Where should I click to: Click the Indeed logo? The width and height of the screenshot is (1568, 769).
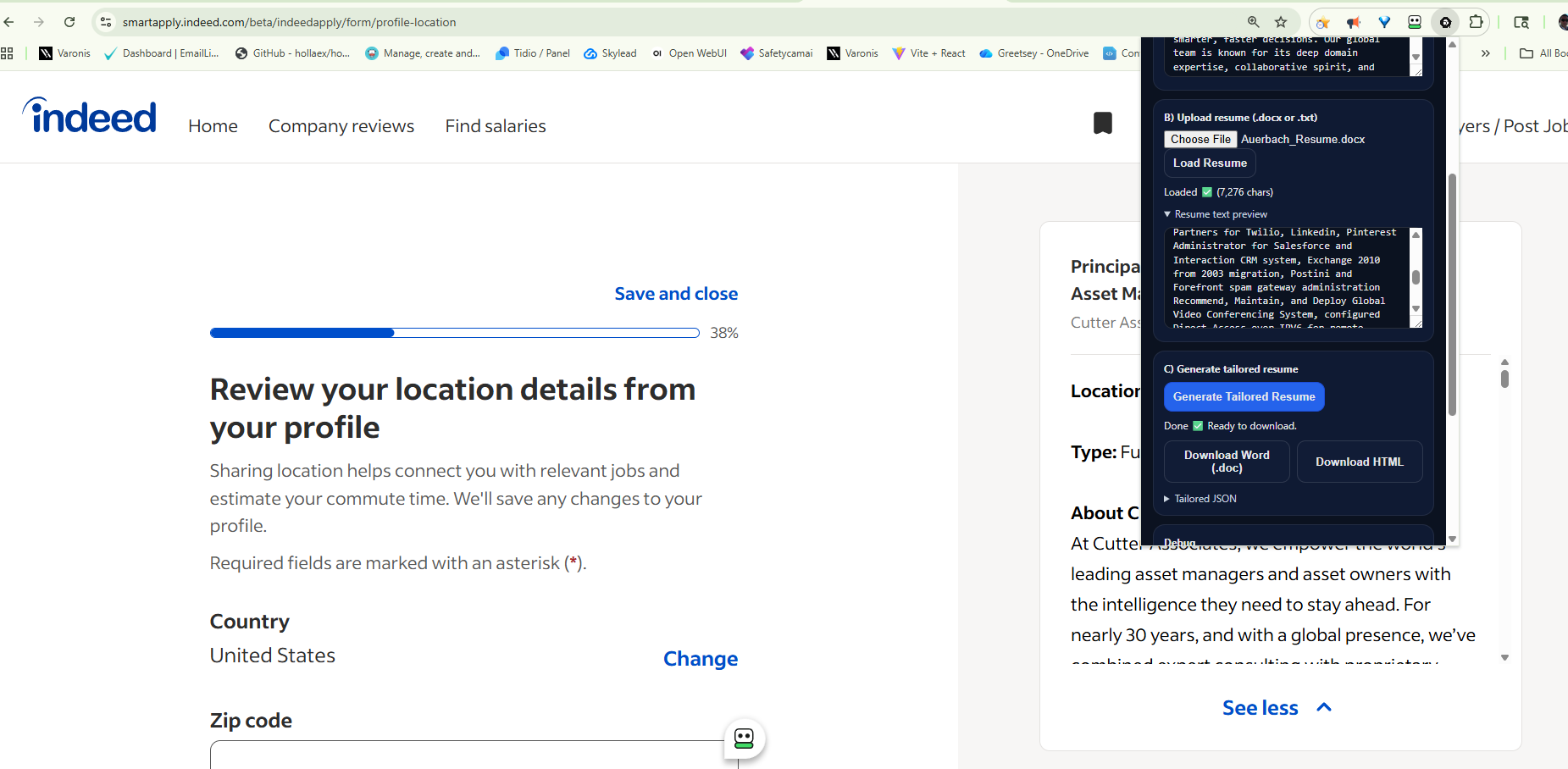tap(89, 115)
